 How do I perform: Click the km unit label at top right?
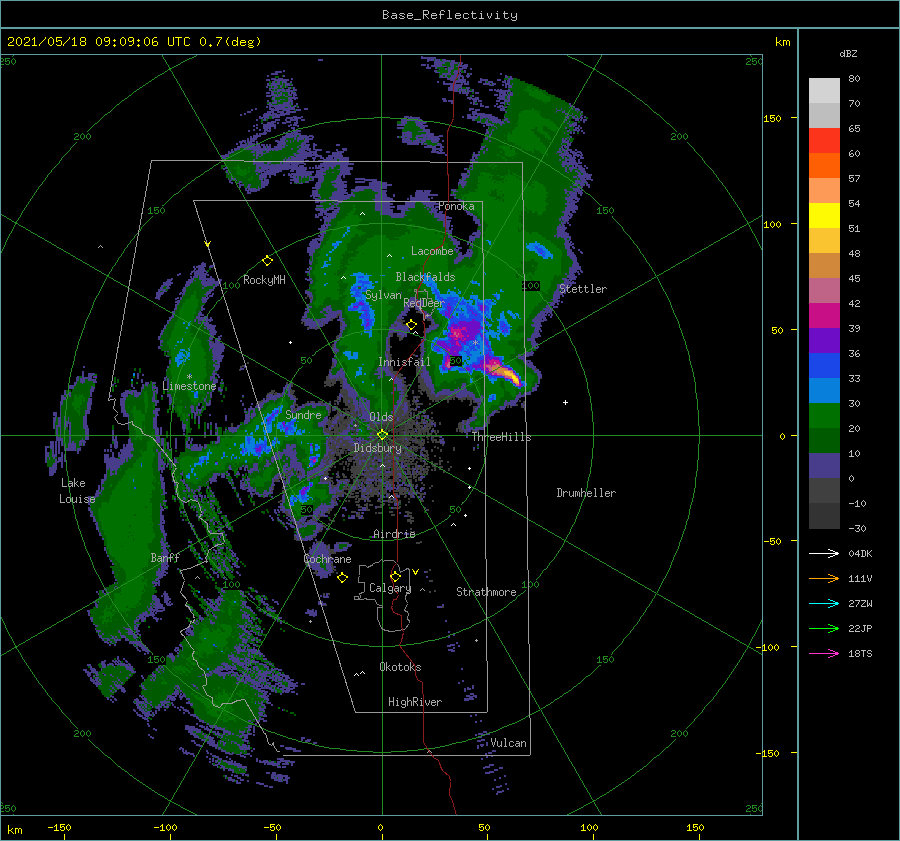782,42
